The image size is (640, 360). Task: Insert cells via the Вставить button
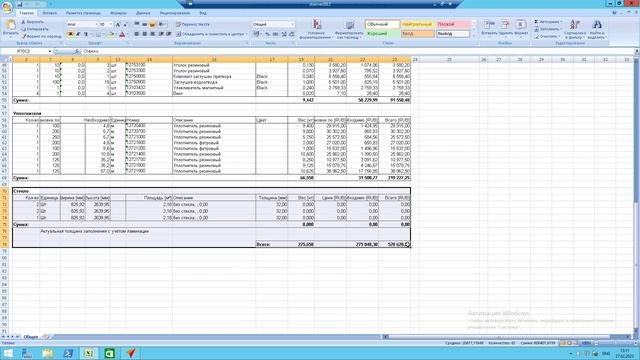(x=489, y=29)
